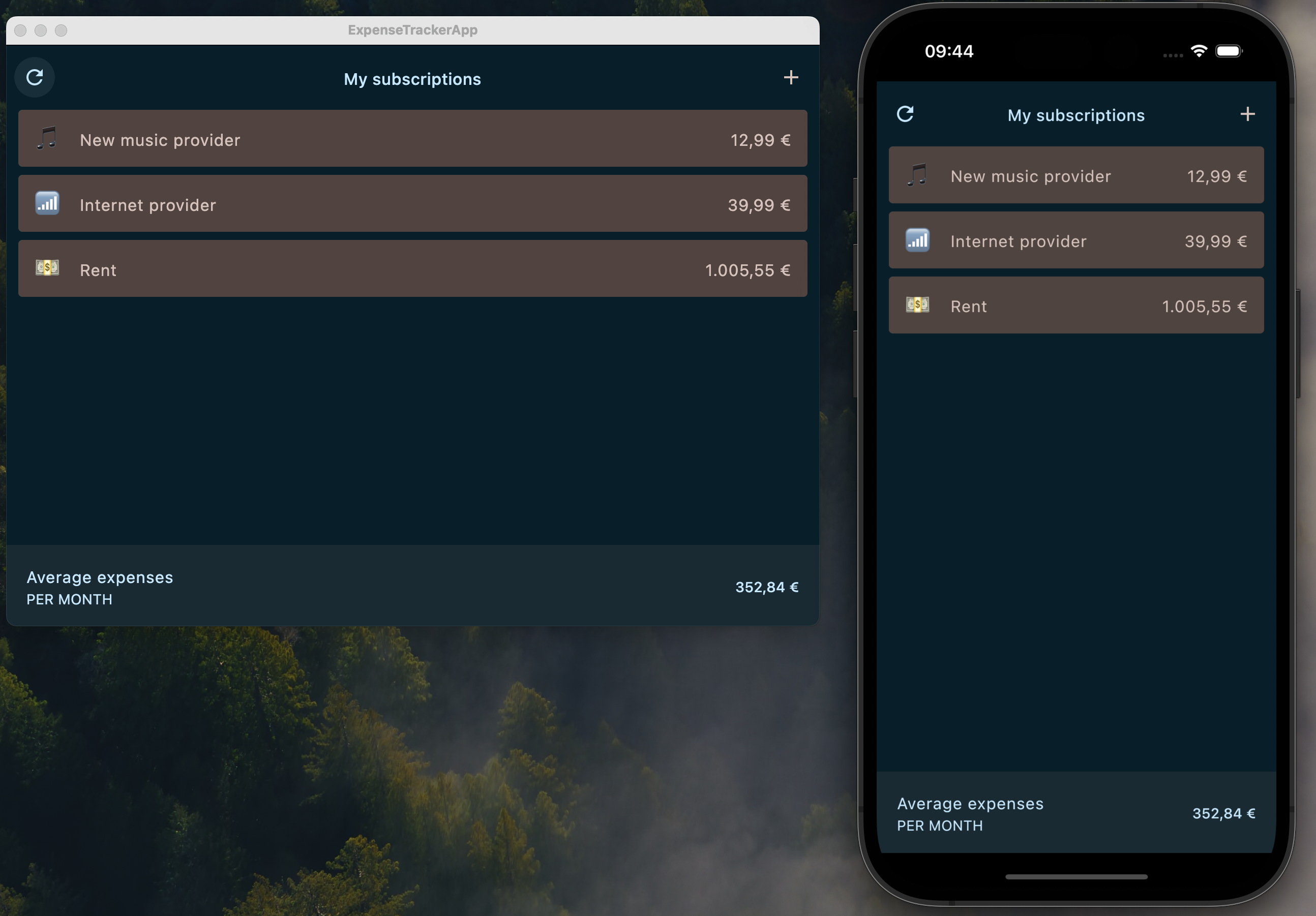Tap the plus button on the iPhone screen
The height and width of the screenshot is (916, 1316).
(1248, 114)
